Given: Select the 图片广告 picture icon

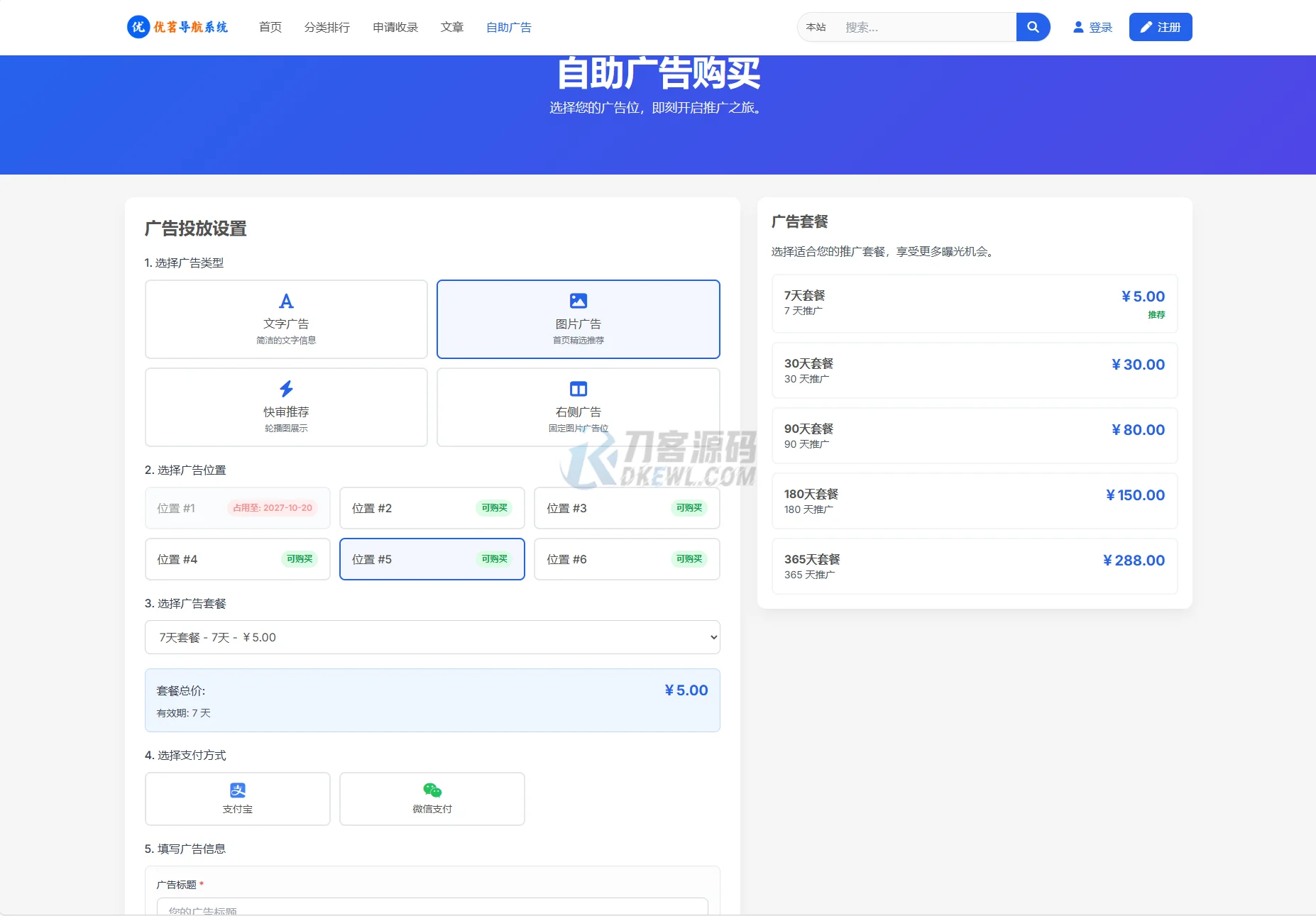Looking at the screenshot, I should coord(578,300).
